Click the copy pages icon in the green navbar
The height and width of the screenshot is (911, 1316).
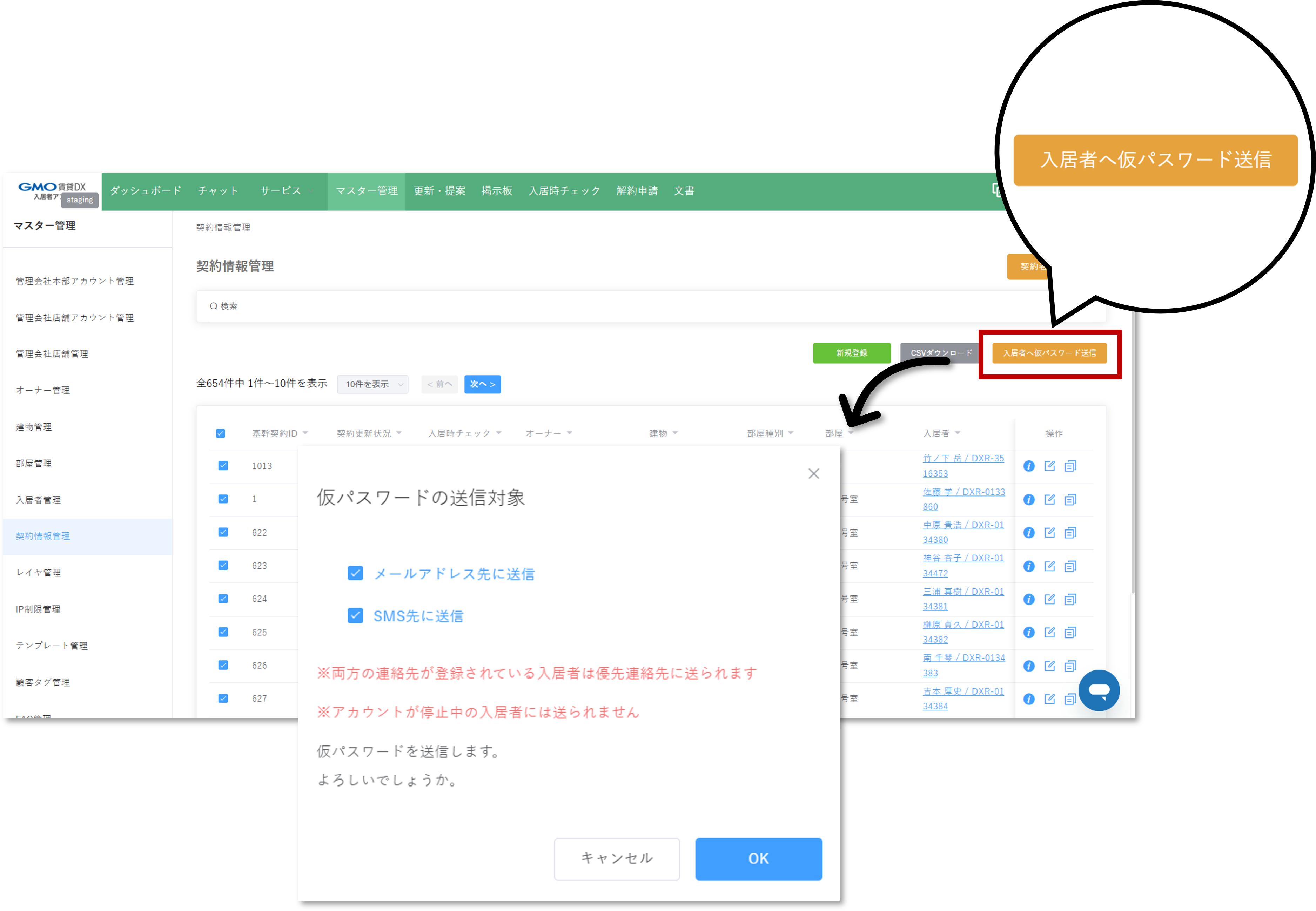(996, 191)
